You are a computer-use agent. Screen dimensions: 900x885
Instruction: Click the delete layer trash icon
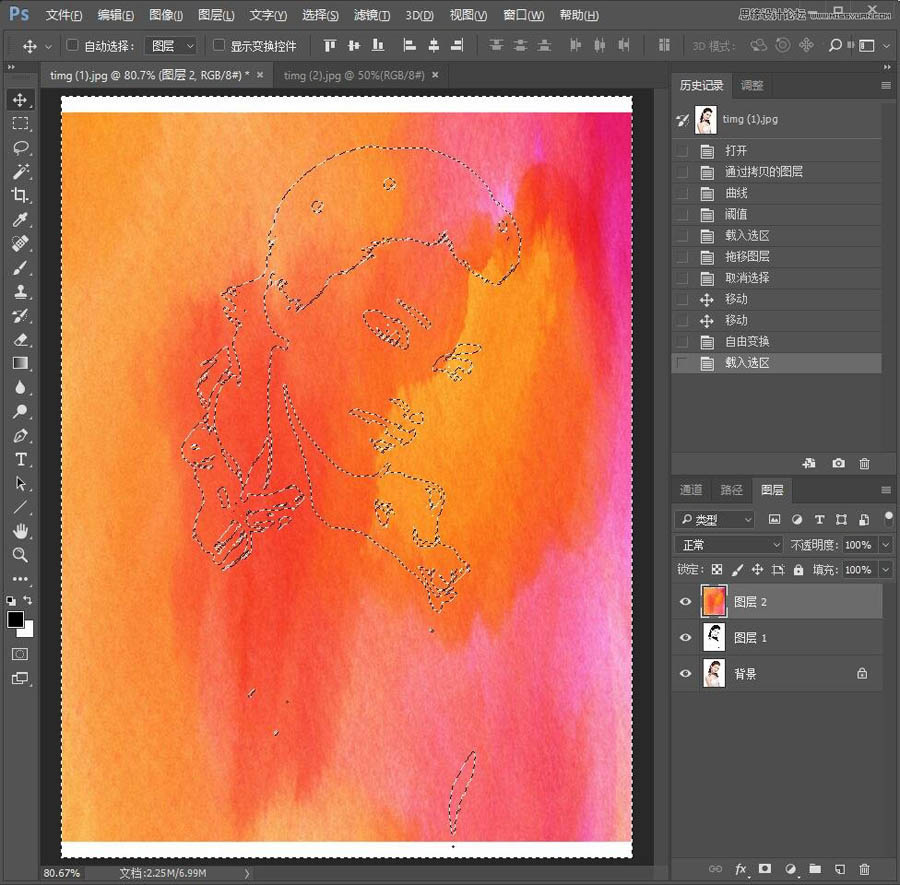864,869
